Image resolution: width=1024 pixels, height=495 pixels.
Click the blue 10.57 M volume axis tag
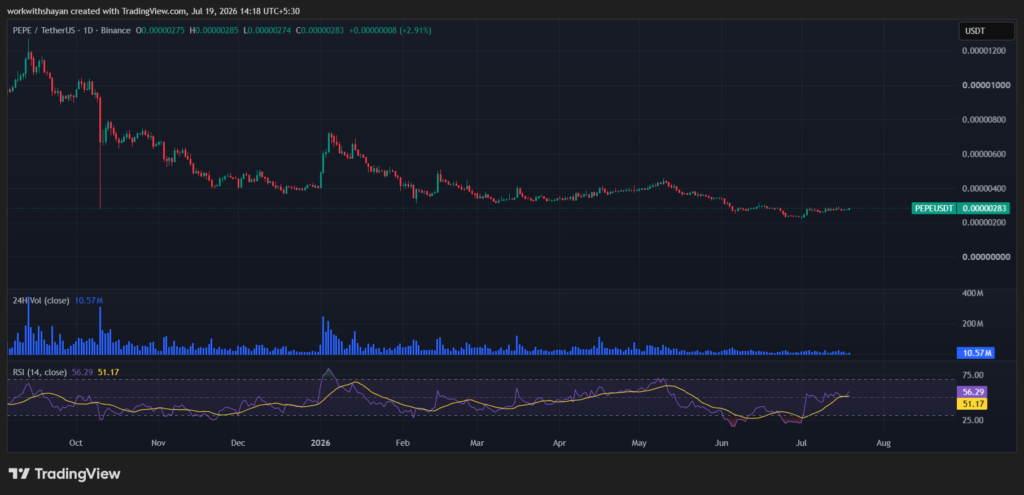click(976, 353)
